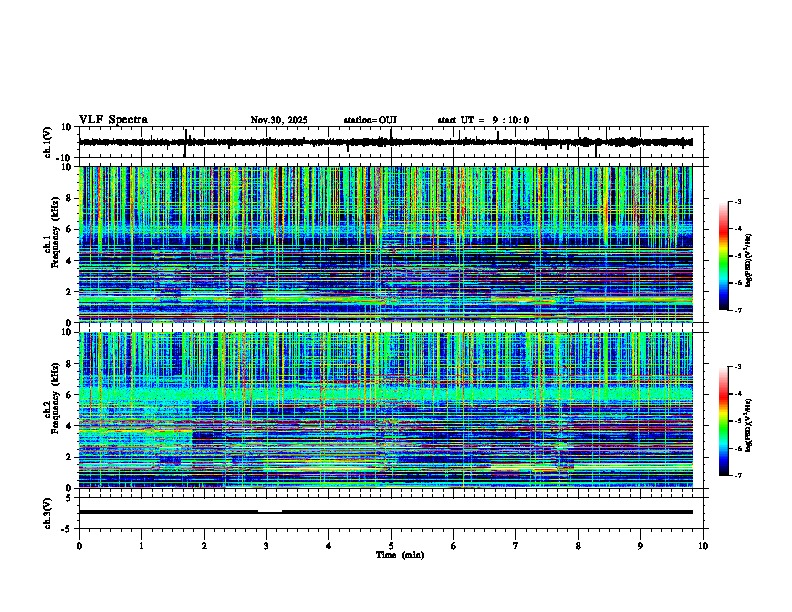Click the "ch.1(V)" axis label
The height and width of the screenshot is (612, 792).
click(x=48, y=142)
